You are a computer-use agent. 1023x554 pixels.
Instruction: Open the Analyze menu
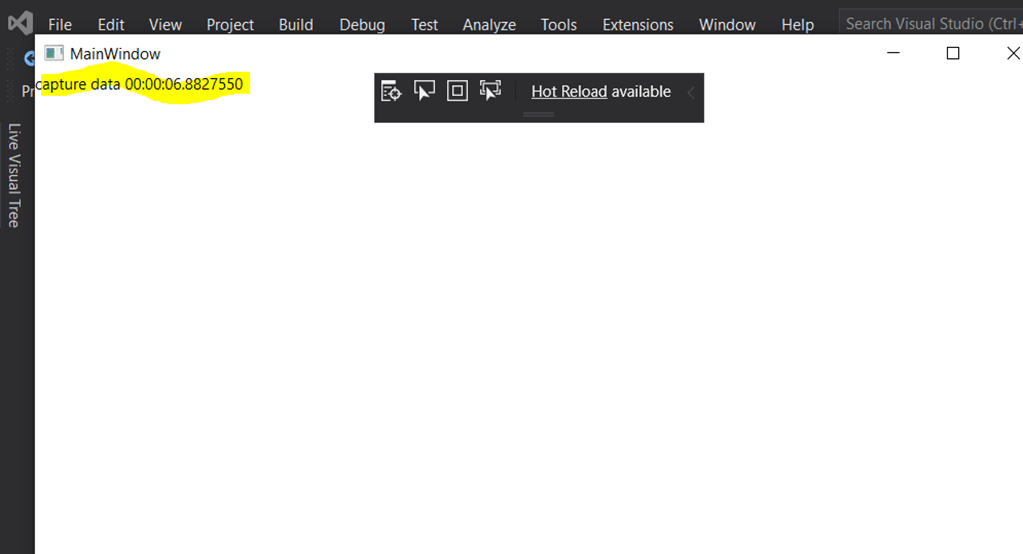click(489, 24)
